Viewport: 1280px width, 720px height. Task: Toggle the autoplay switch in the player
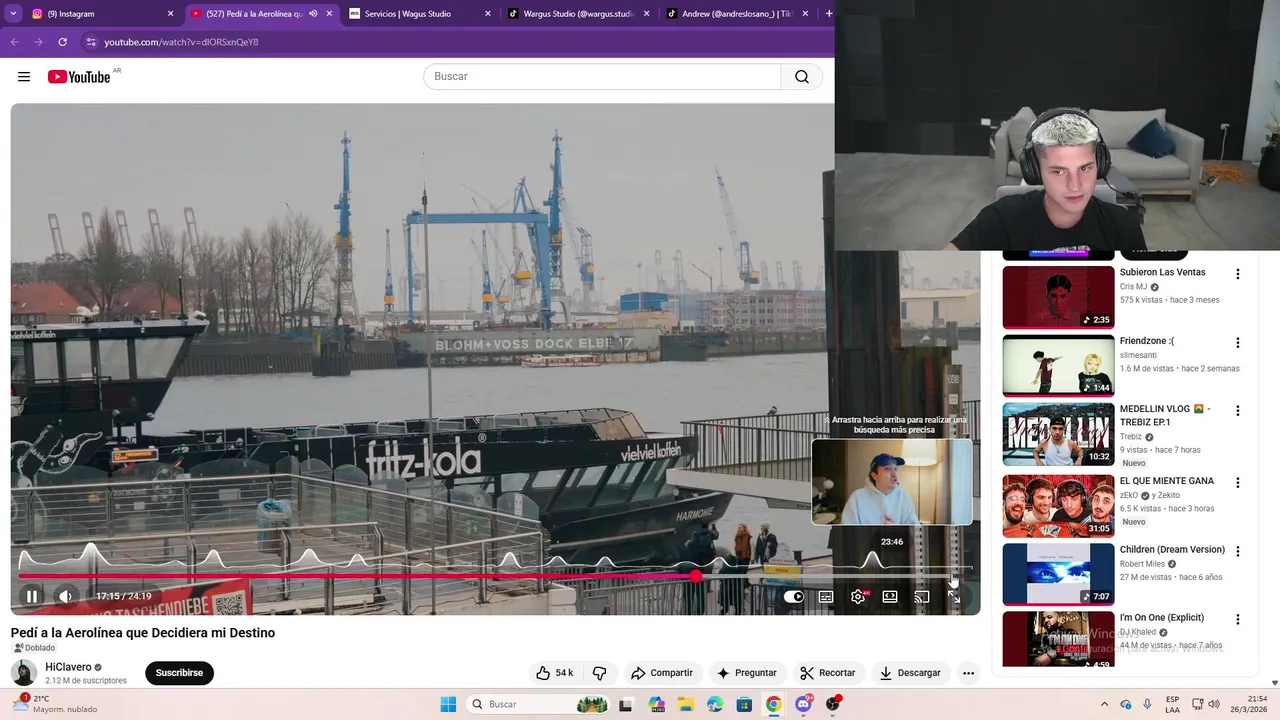[794, 597]
